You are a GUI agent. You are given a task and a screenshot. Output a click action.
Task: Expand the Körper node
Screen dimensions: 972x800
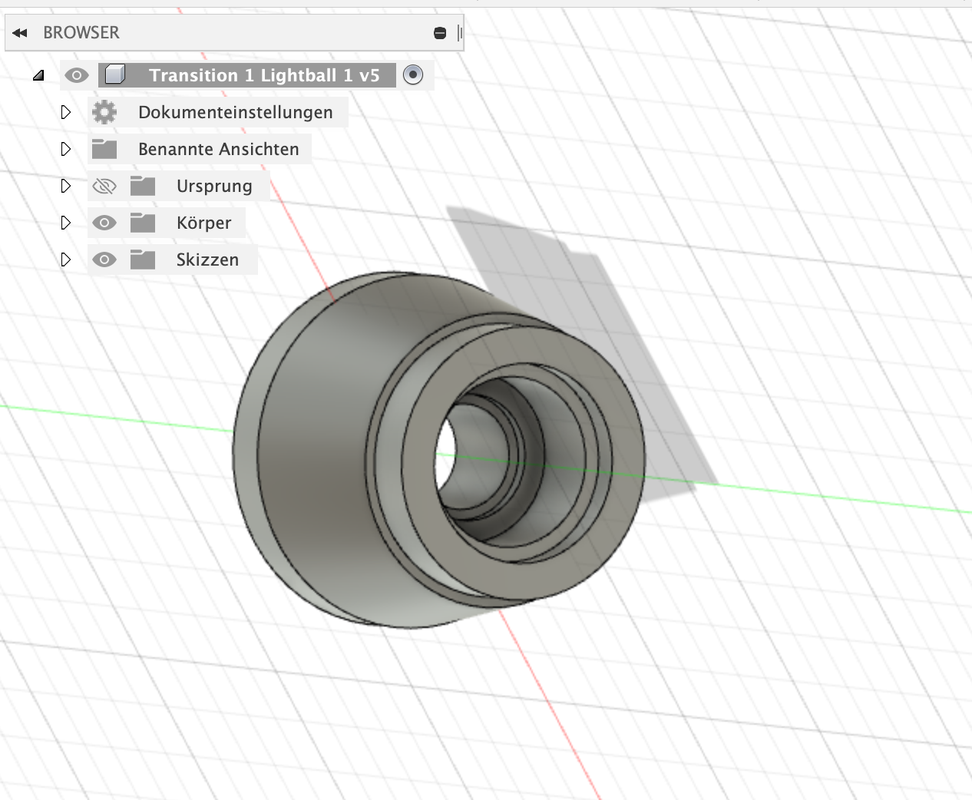click(x=66, y=222)
